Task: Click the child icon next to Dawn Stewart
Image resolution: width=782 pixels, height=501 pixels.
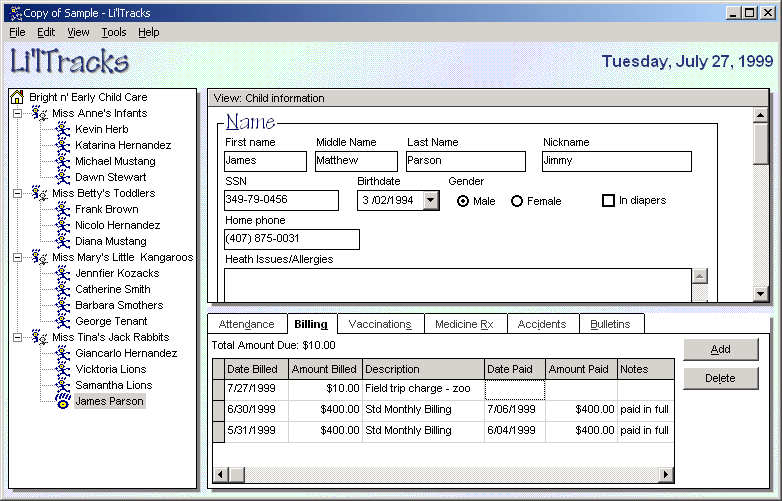Action: (63, 177)
